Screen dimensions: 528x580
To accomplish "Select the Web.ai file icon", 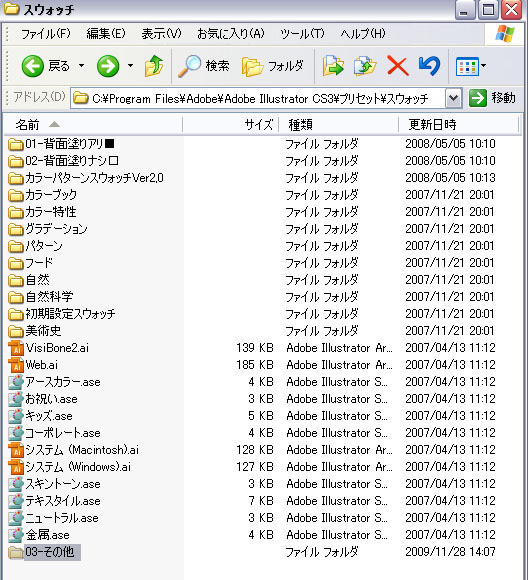I will [x=16, y=365].
